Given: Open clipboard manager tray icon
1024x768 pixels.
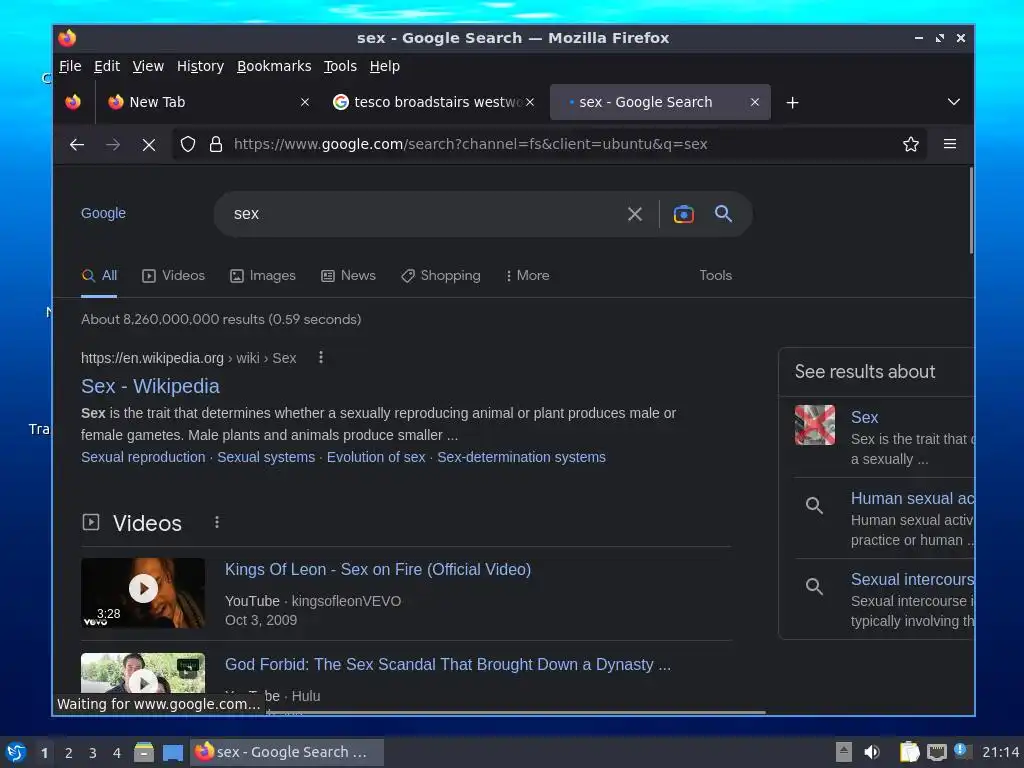Looking at the screenshot, I should [909, 752].
